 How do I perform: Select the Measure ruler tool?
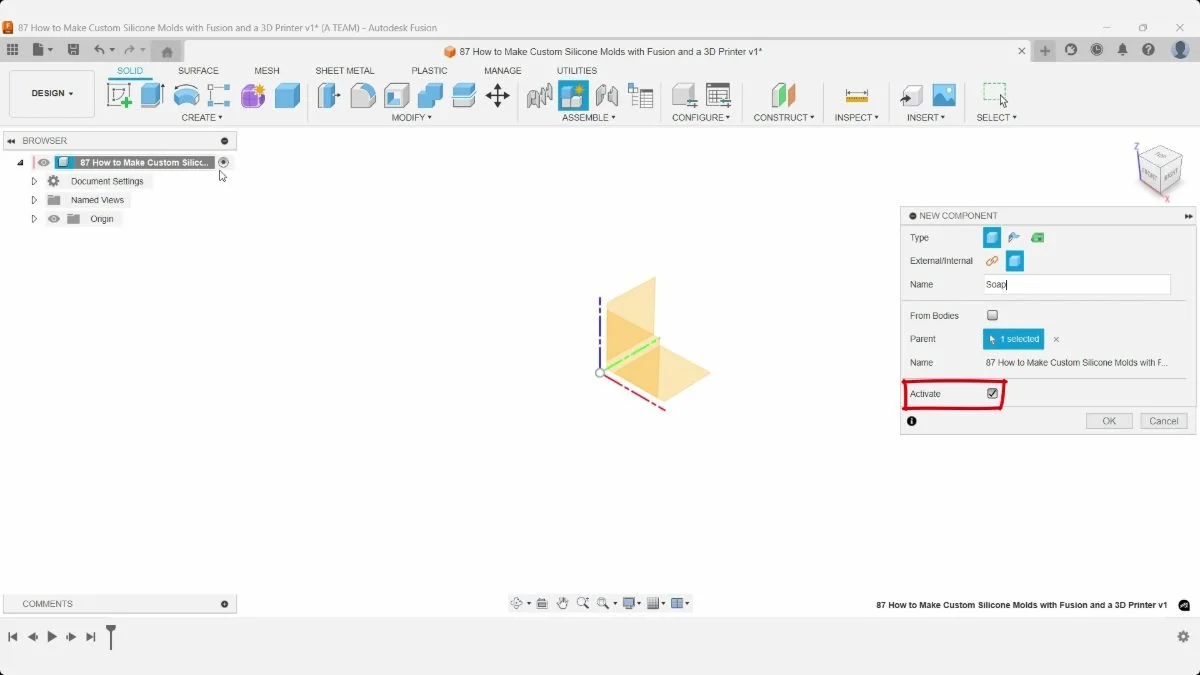click(856, 95)
